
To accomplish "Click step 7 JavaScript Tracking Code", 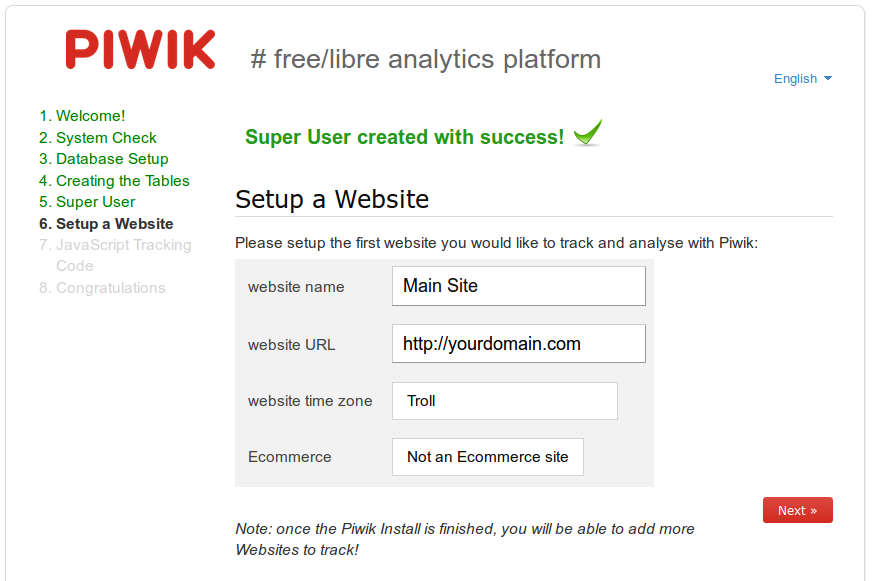I will tap(115, 255).
